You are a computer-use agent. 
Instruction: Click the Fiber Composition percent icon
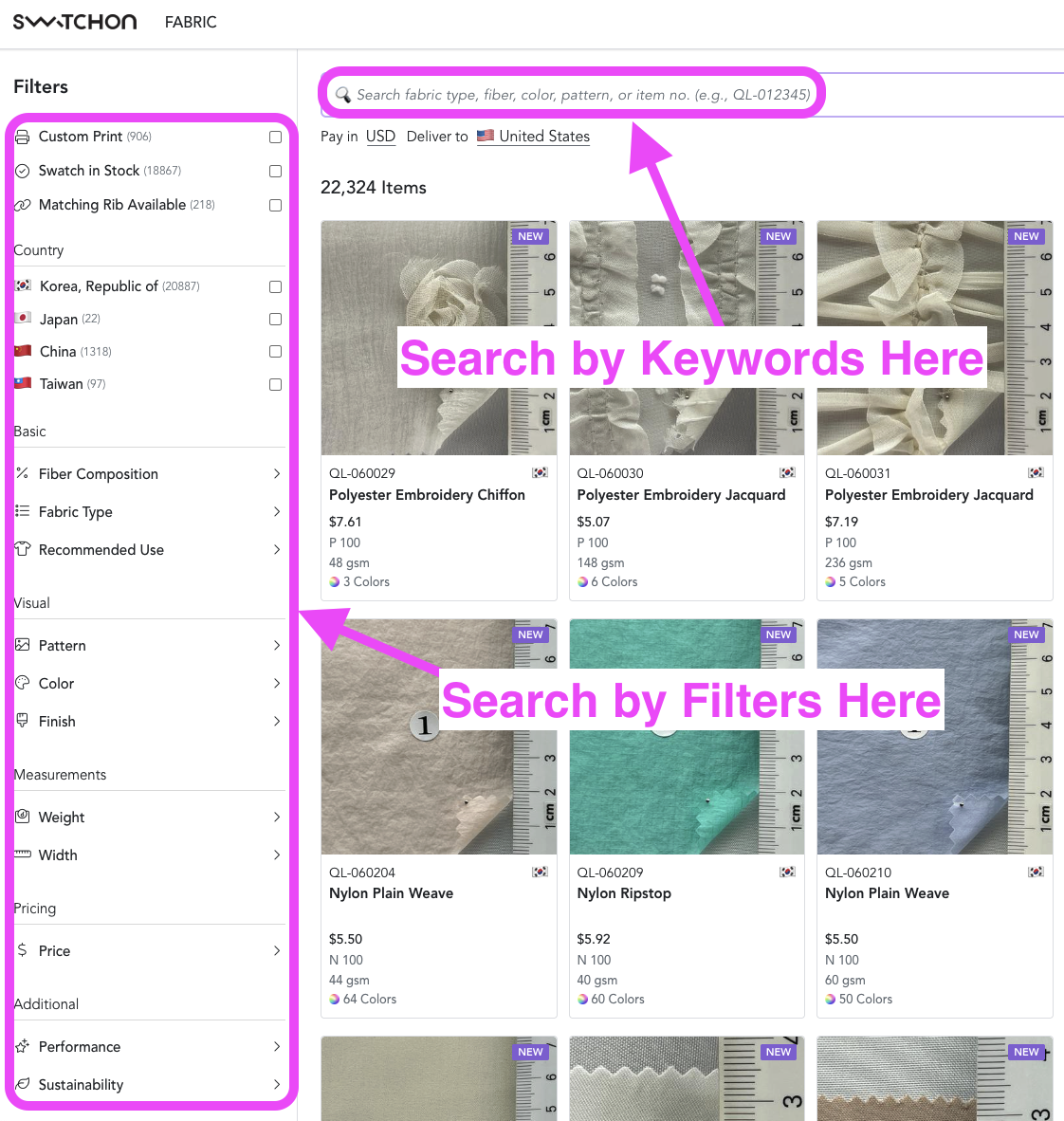click(x=23, y=473)
